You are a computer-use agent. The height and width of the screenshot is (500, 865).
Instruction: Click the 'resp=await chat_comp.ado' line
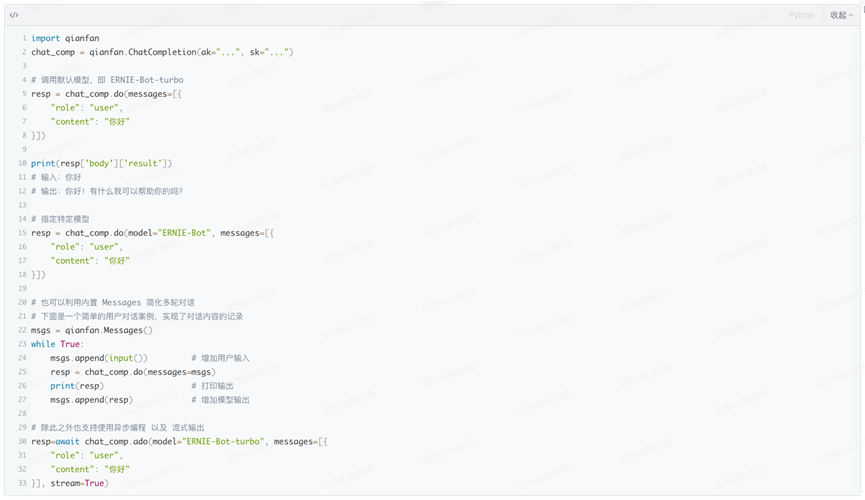pos(179,442)
